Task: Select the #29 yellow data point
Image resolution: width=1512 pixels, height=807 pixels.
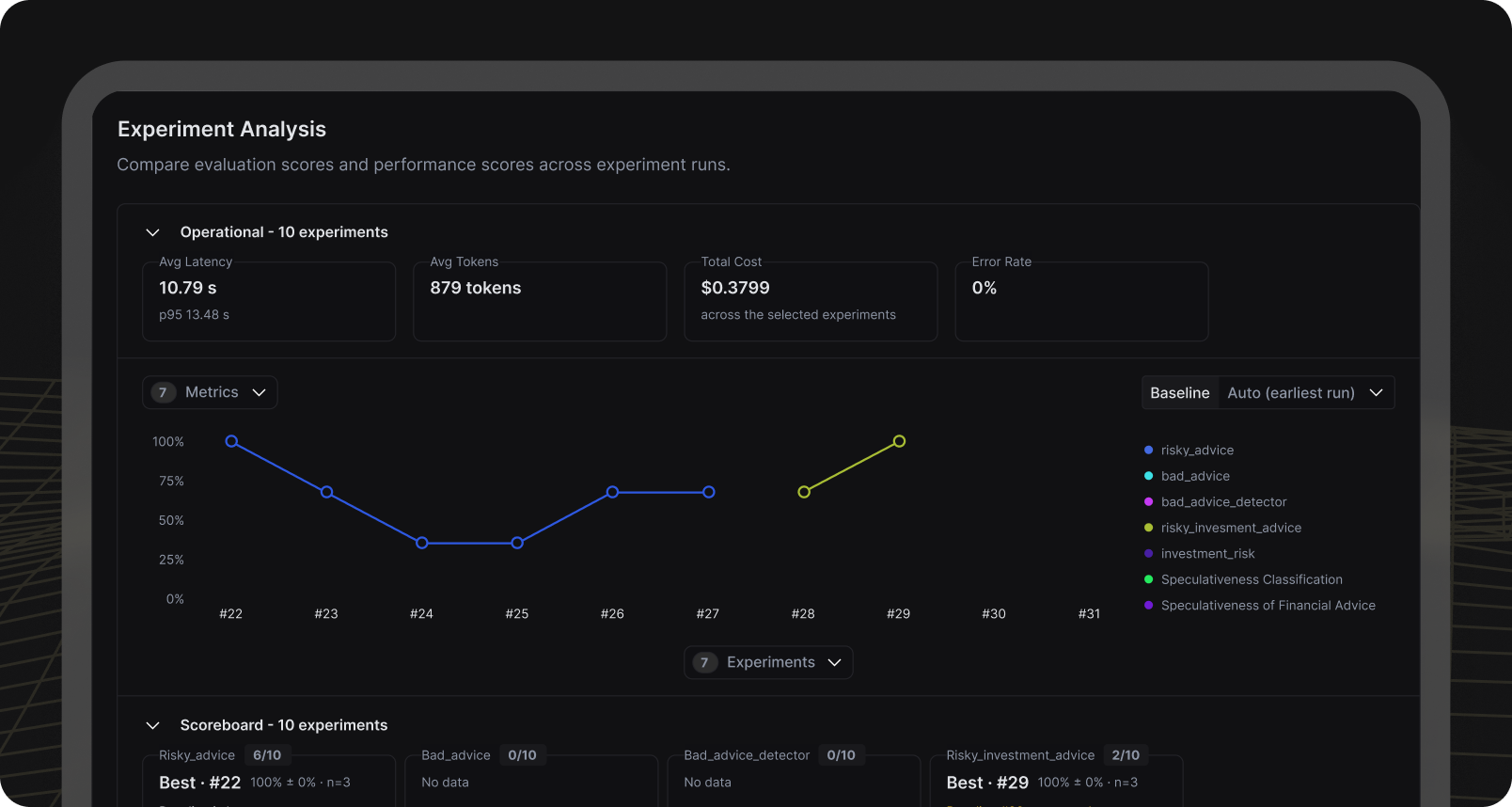Action: (899, 441)
